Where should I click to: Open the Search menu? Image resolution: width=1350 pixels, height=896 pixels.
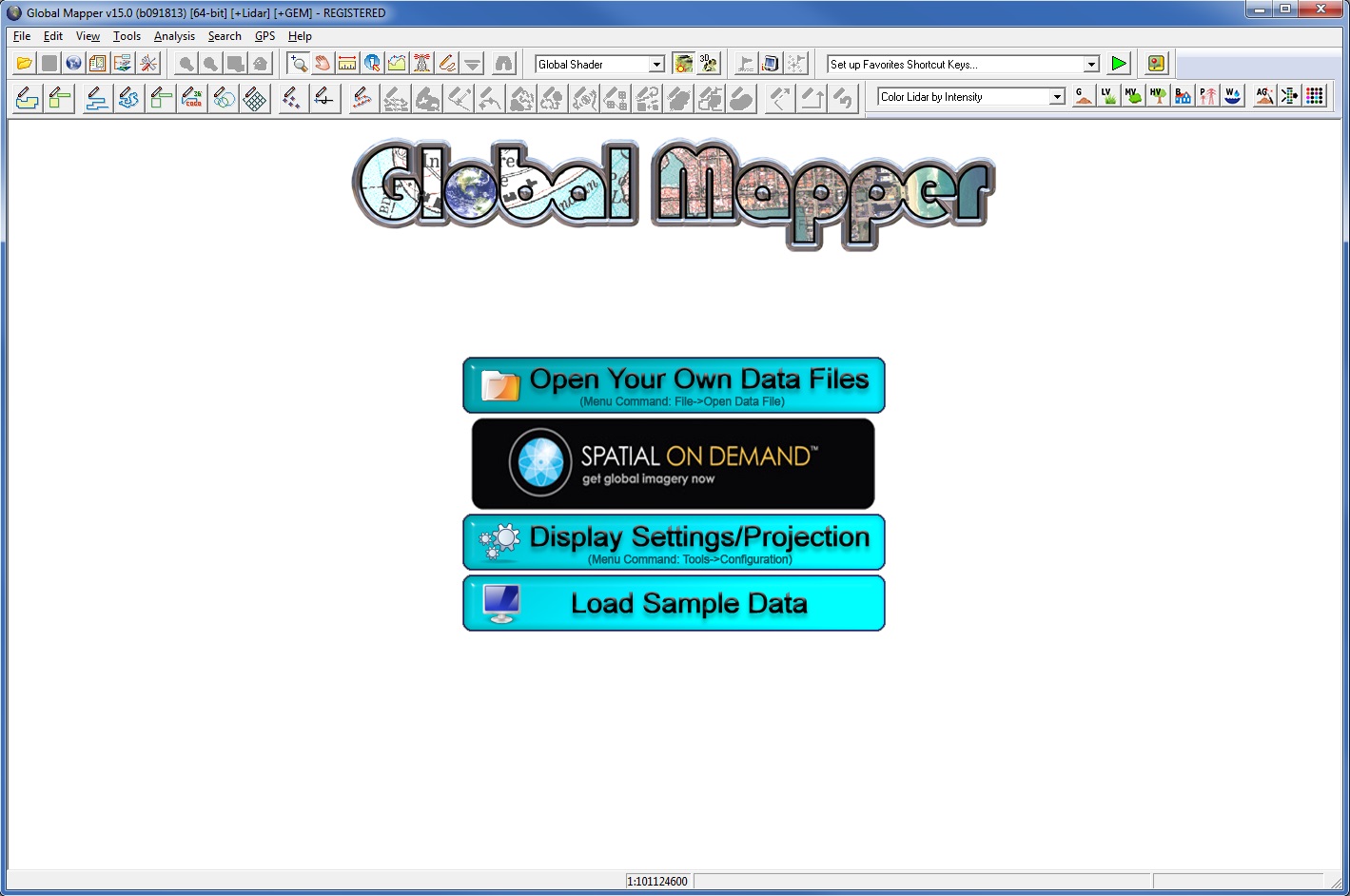225,36
